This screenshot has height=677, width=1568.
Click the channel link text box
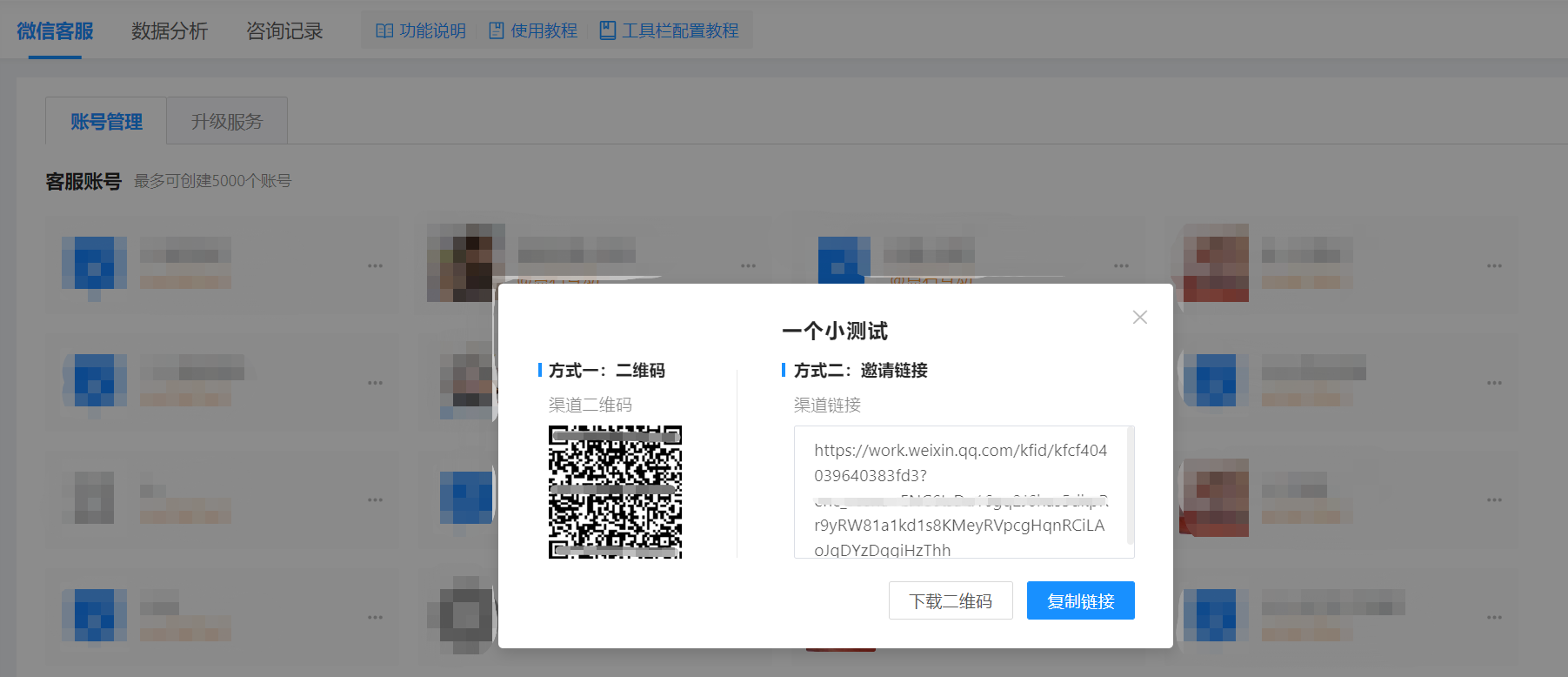pyautogui.click(x=964, y=492)
